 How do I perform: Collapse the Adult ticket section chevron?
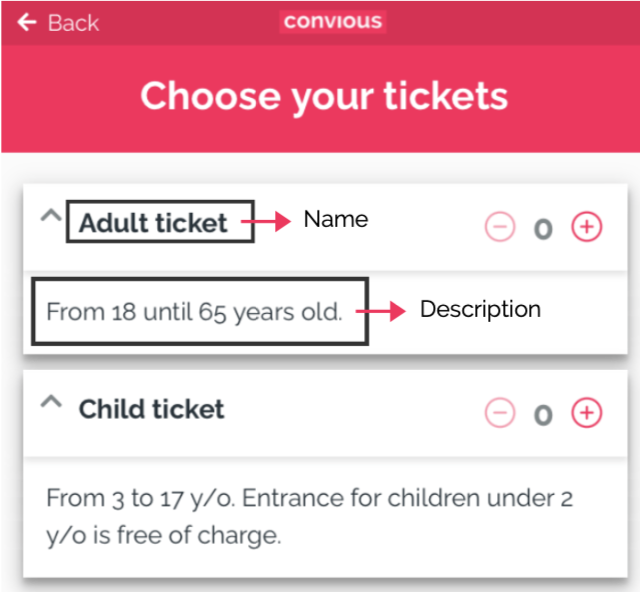[50, 217]
